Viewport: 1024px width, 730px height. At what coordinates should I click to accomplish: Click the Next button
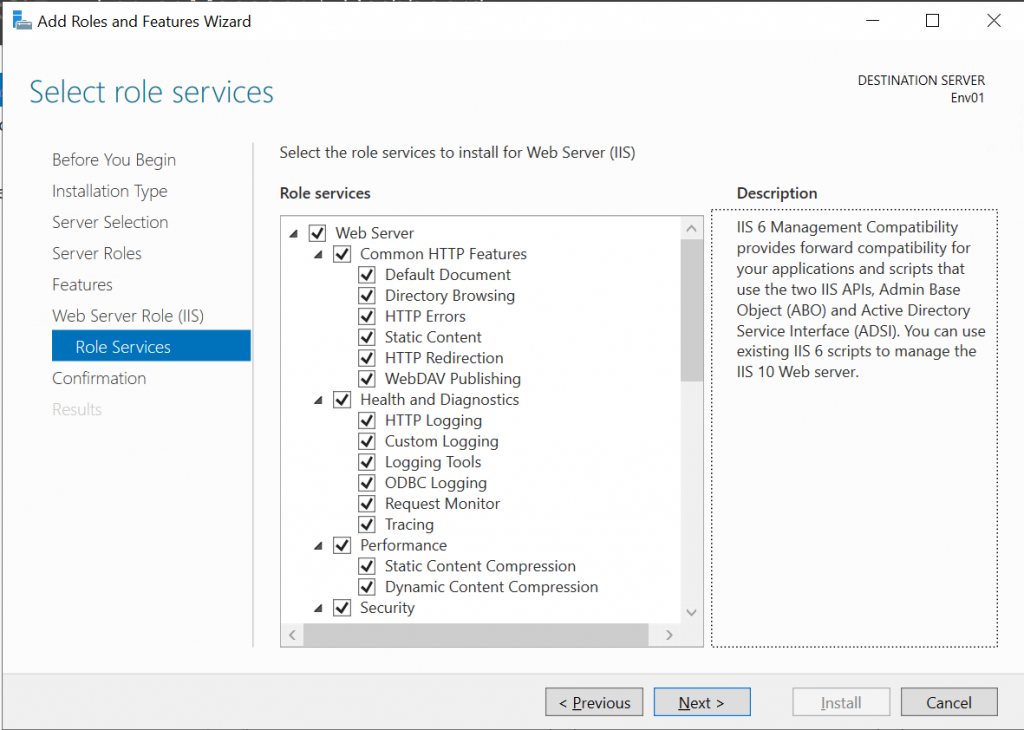click(x=702, y=703)
